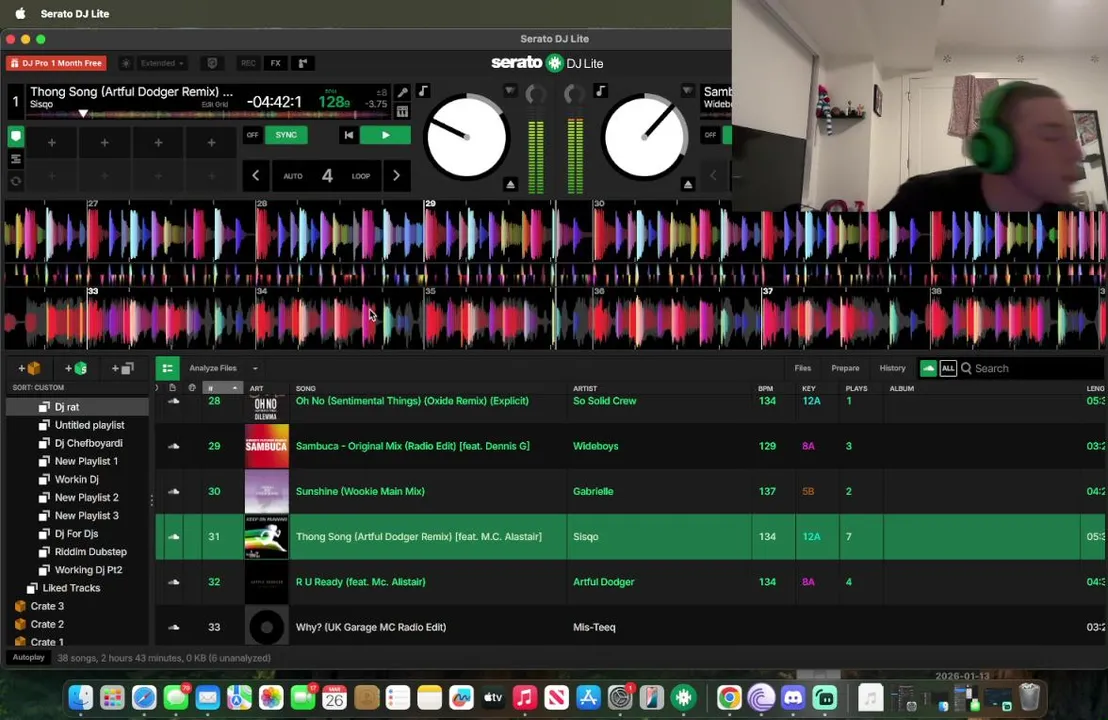This screenshot has height=720, width=1108.
Task: Click the Serato DJ Lite apple menu item
Action: pos(75,13)
